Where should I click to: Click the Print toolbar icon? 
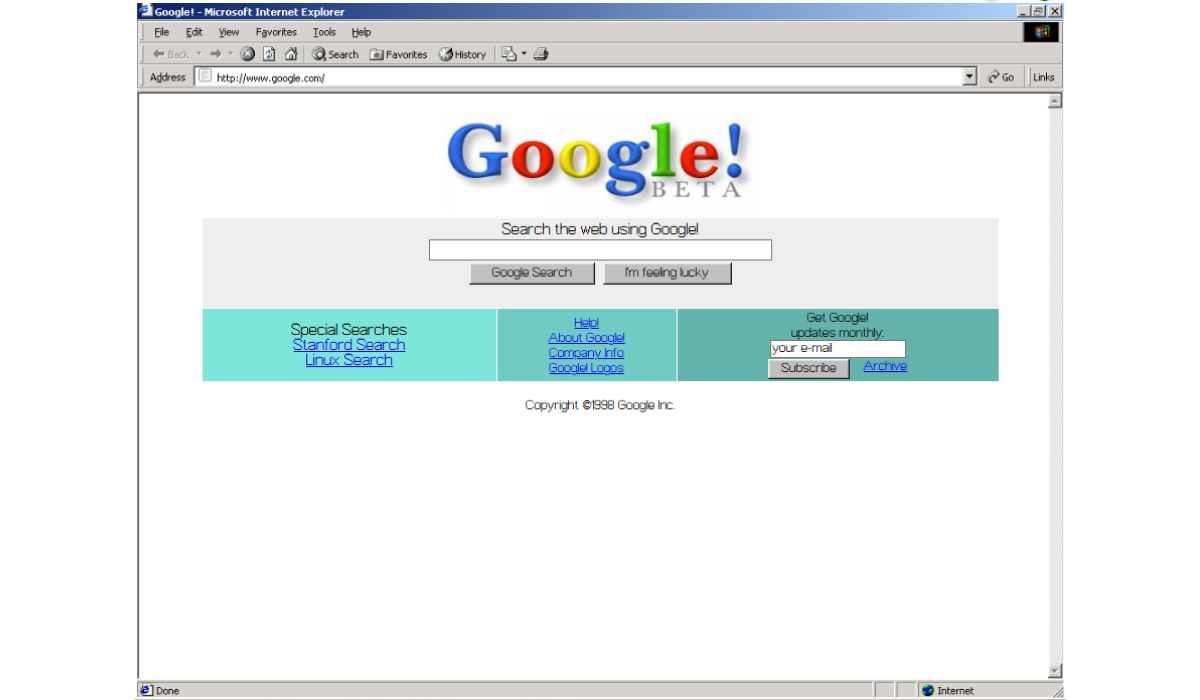[x=540, y=54]
